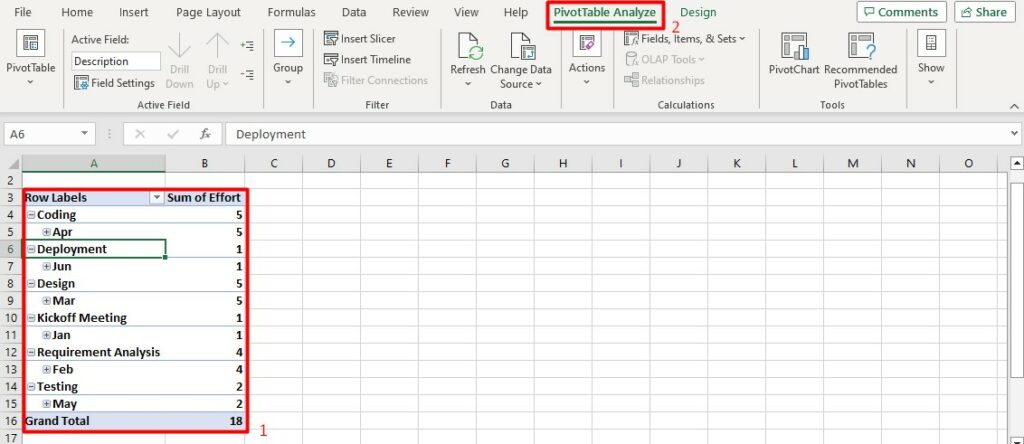1024x444 pixels.
Task: Click the Change Data Source icon
Action: pyautogui.click(x=522, y=47)
